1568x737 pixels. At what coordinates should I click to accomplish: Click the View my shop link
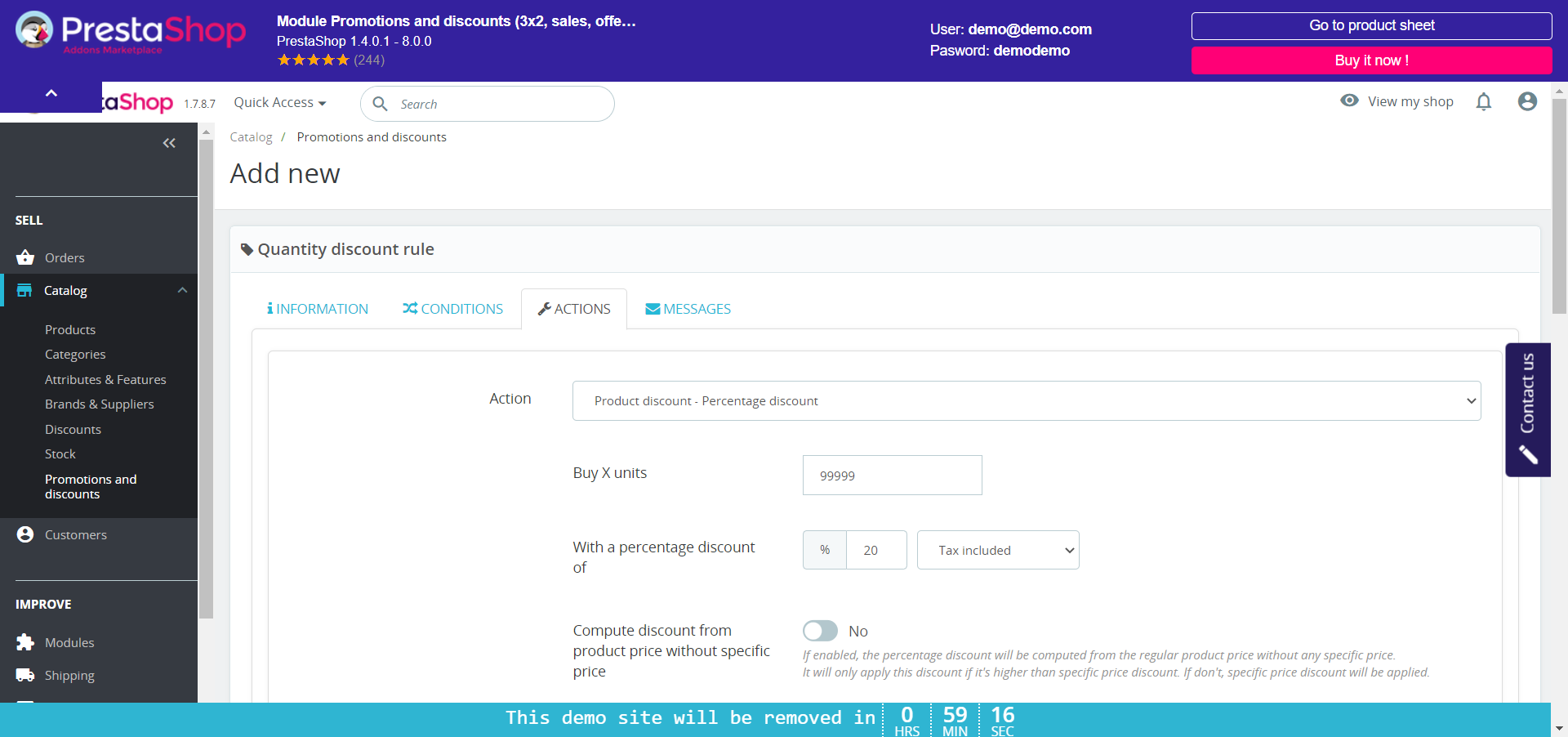[x=1410, y=101]
